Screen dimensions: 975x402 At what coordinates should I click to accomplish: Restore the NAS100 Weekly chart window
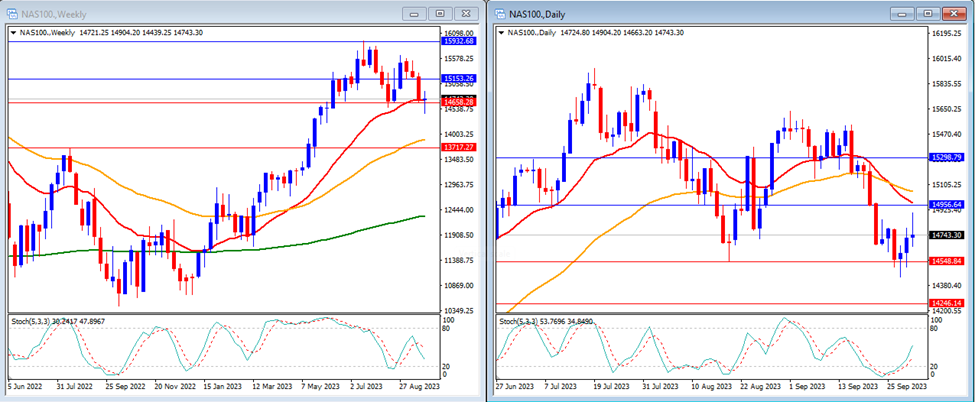point(440,14)
